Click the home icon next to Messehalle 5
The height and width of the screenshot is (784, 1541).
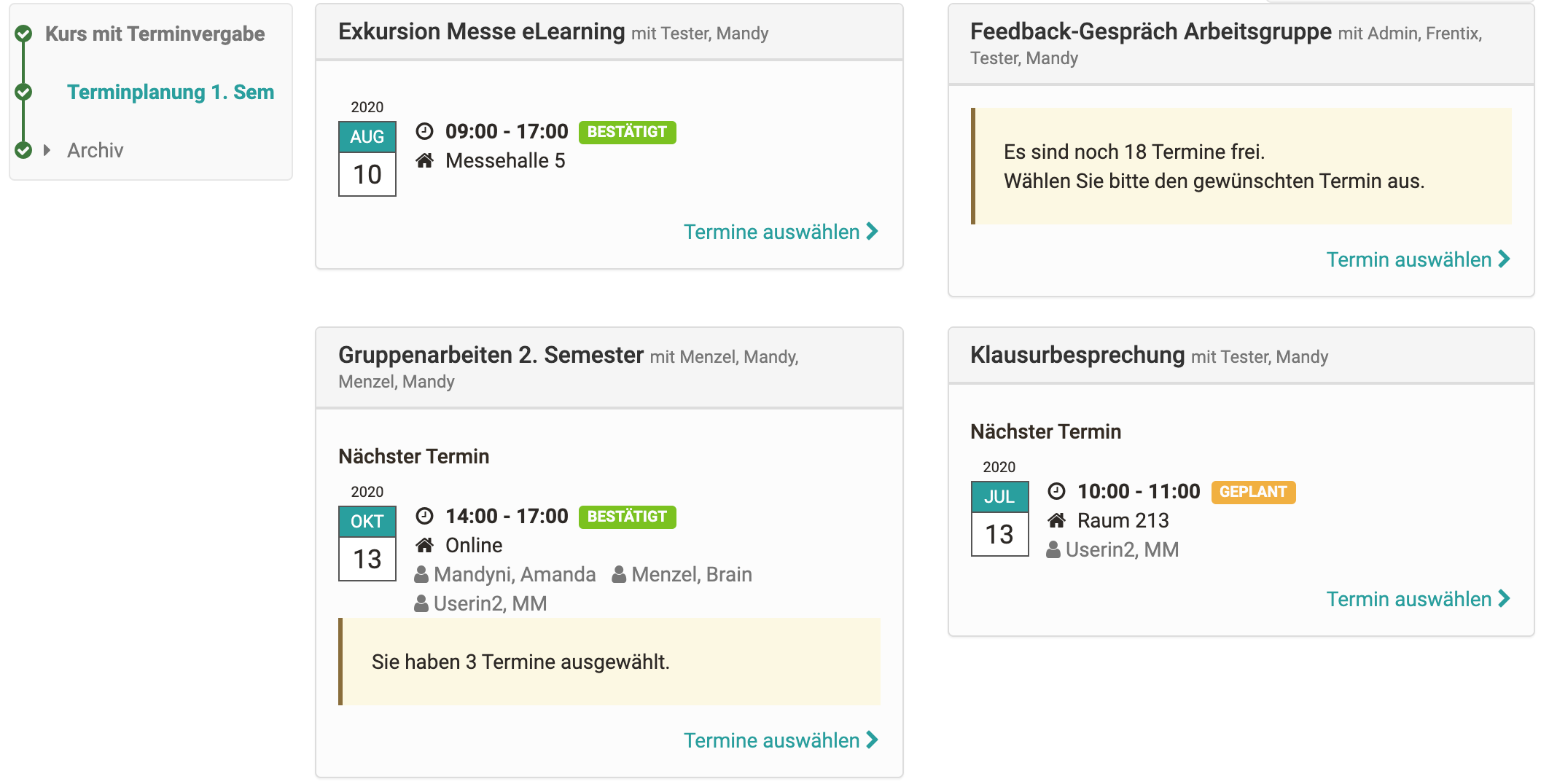[x=425, y=161]
